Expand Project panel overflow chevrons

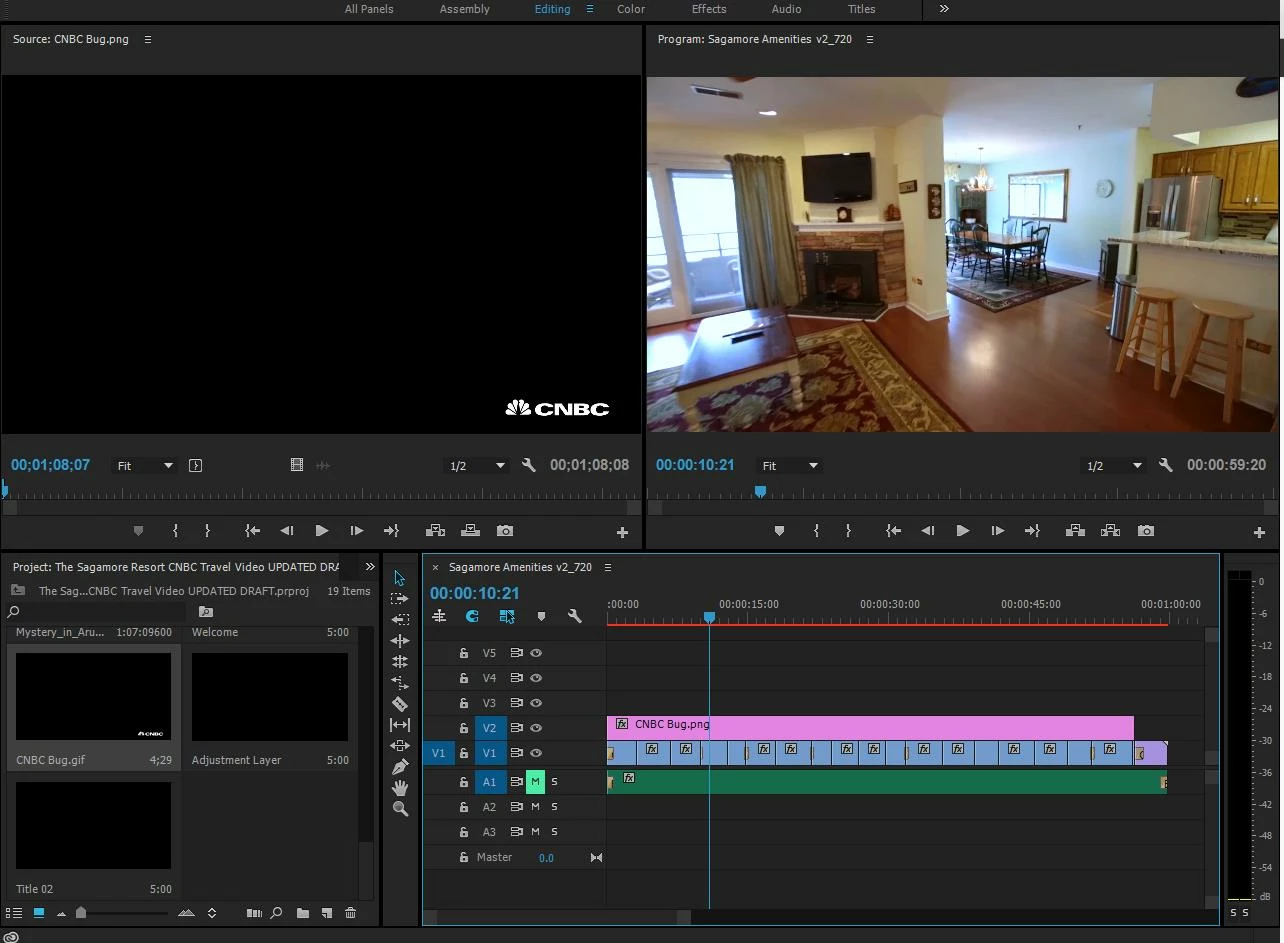tap(370, 567)
